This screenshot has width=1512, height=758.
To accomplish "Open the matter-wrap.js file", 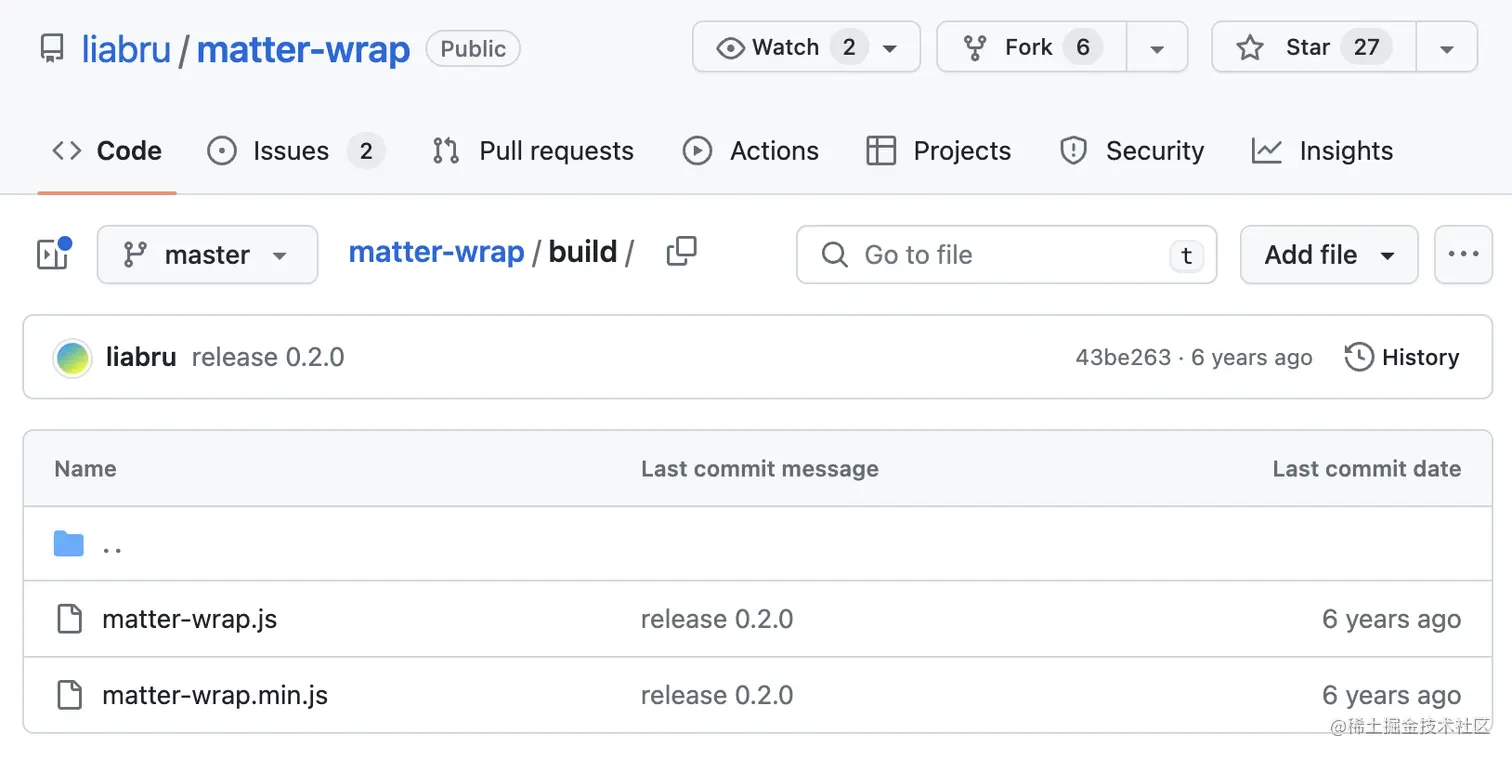I will tap(189, 619).
